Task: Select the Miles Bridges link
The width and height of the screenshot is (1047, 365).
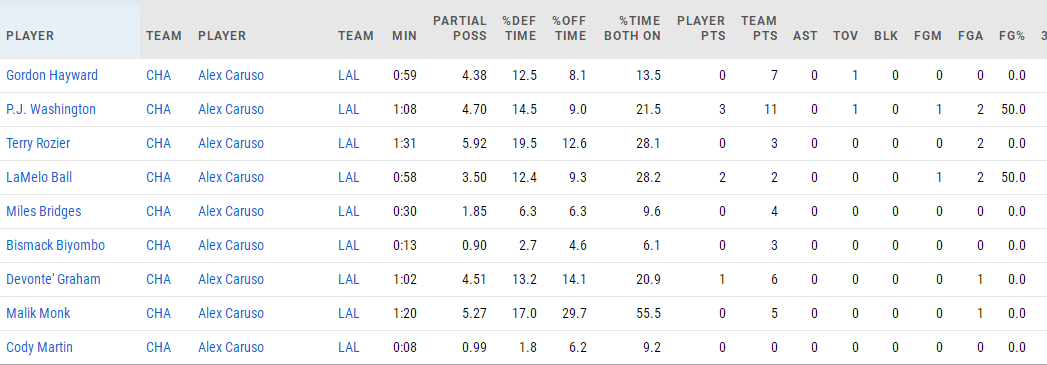Action: (x=43, y=212)
